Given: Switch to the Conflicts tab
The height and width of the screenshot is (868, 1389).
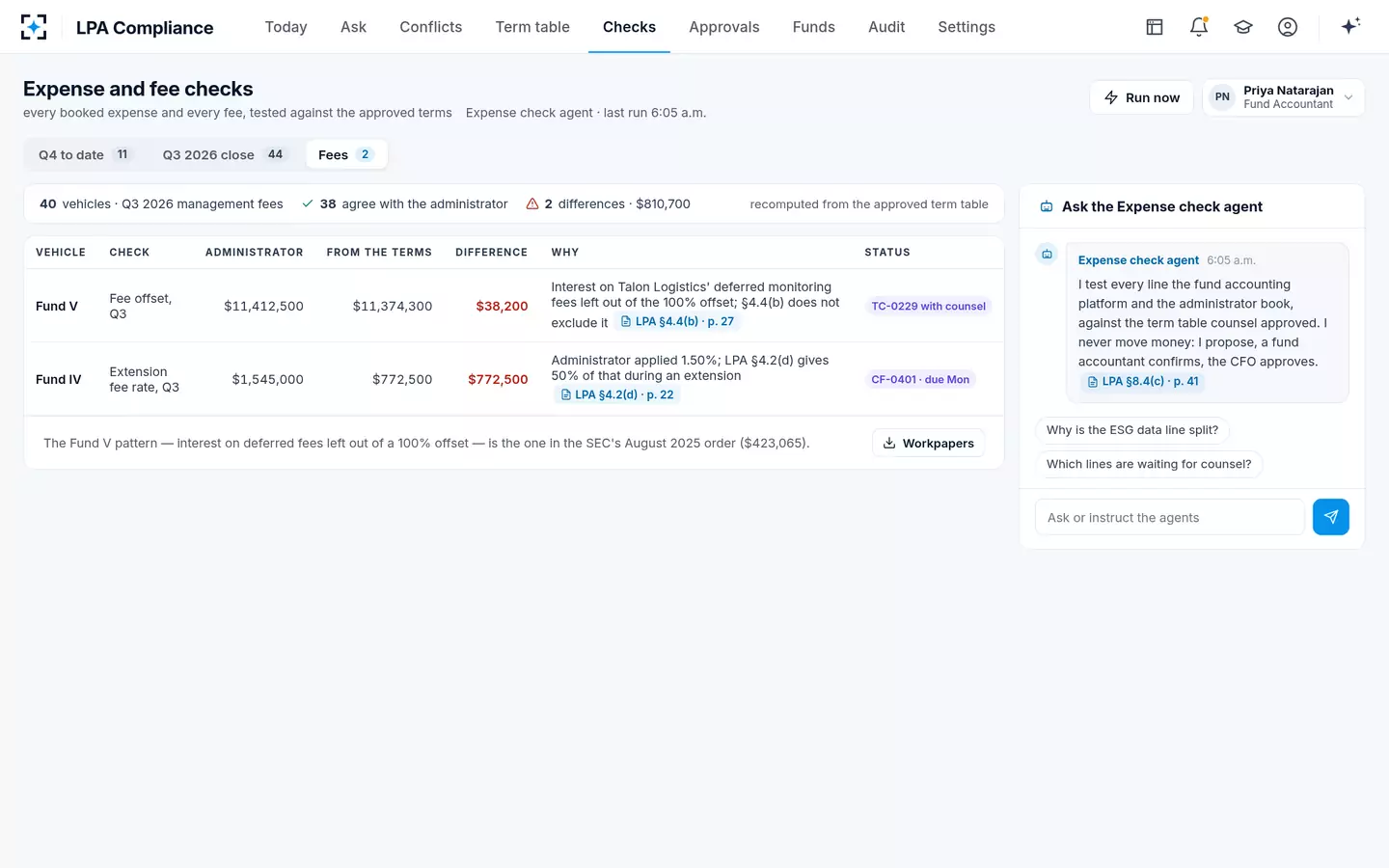Looking at the screenshot, I should click(431, 27).
